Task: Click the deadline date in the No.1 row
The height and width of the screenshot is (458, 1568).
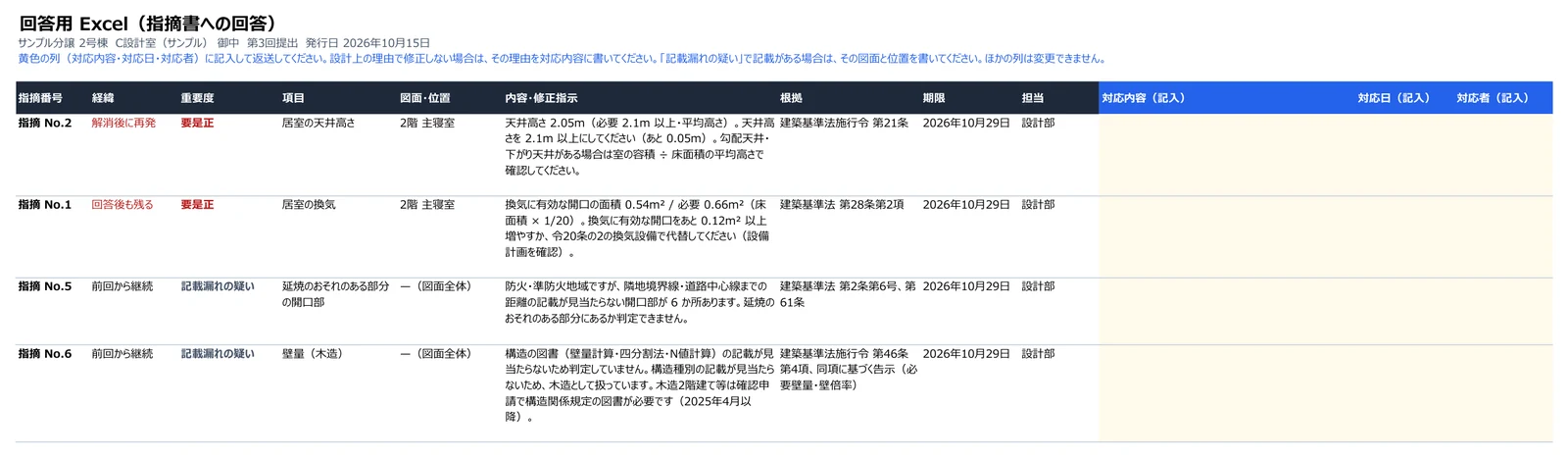Action: pos(966,205)
